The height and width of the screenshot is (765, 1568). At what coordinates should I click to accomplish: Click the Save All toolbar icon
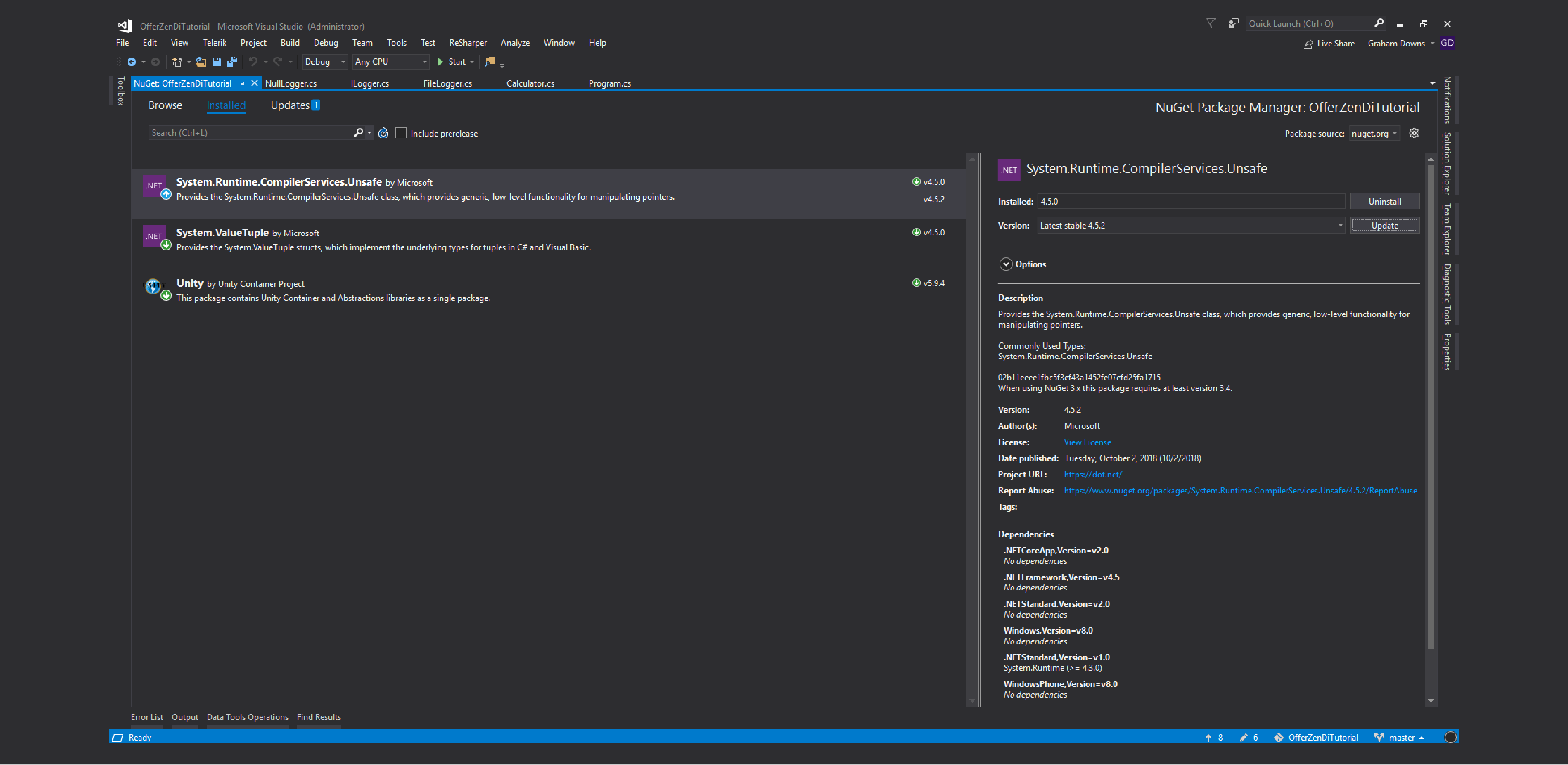click(232, 62)
